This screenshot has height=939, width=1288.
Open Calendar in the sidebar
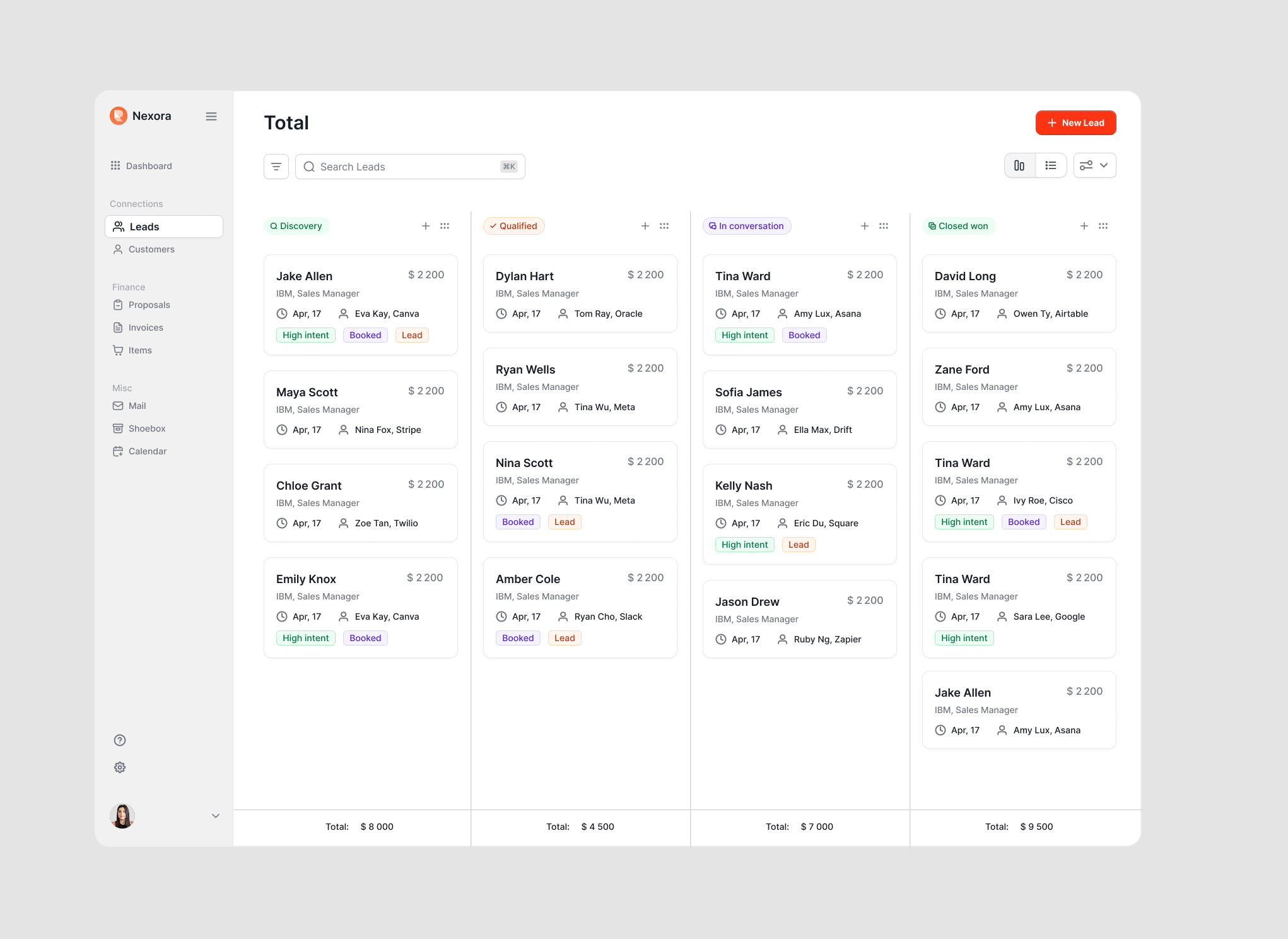[140, 451]
